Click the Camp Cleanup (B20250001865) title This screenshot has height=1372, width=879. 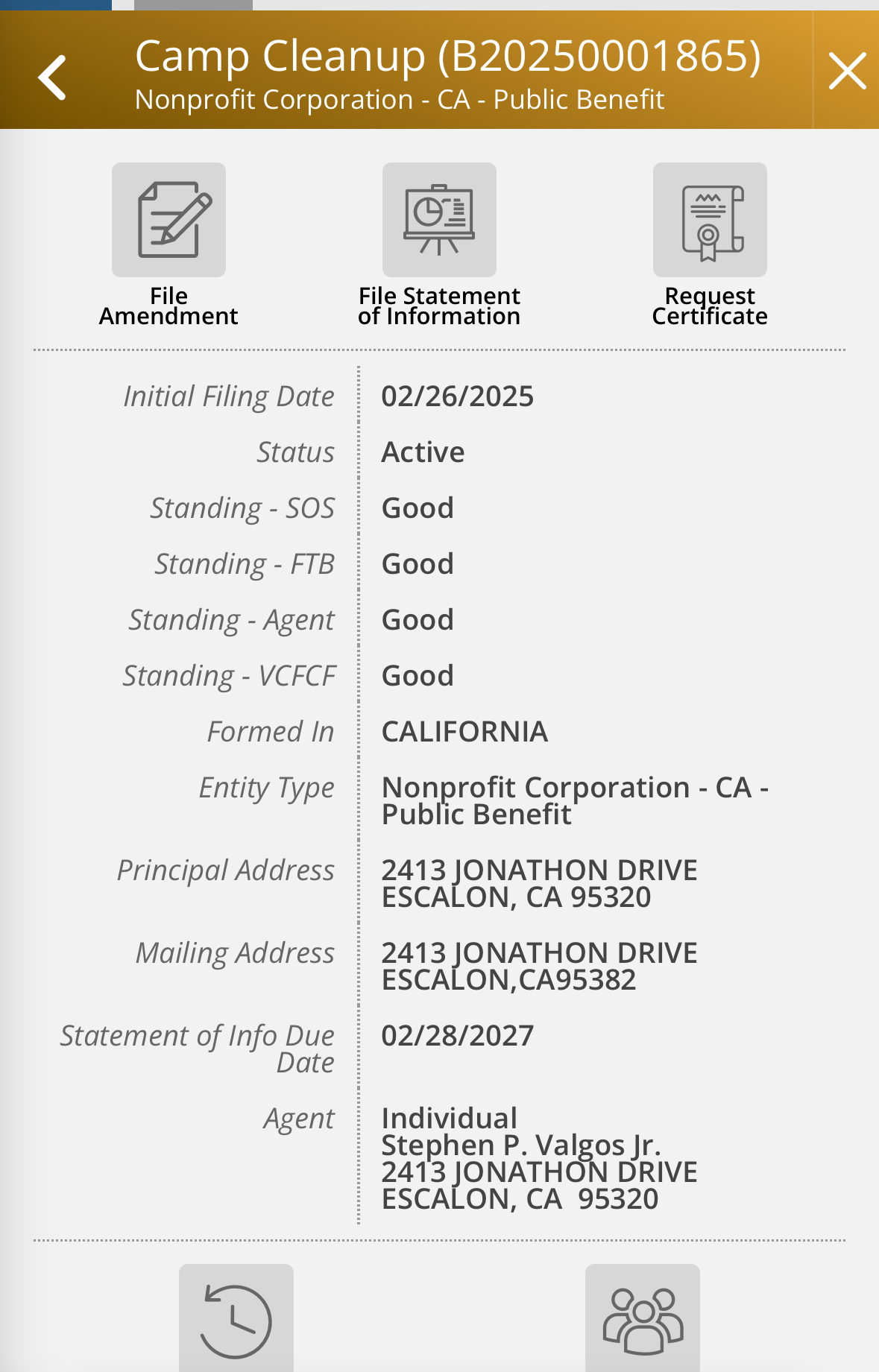click(447, 57)
